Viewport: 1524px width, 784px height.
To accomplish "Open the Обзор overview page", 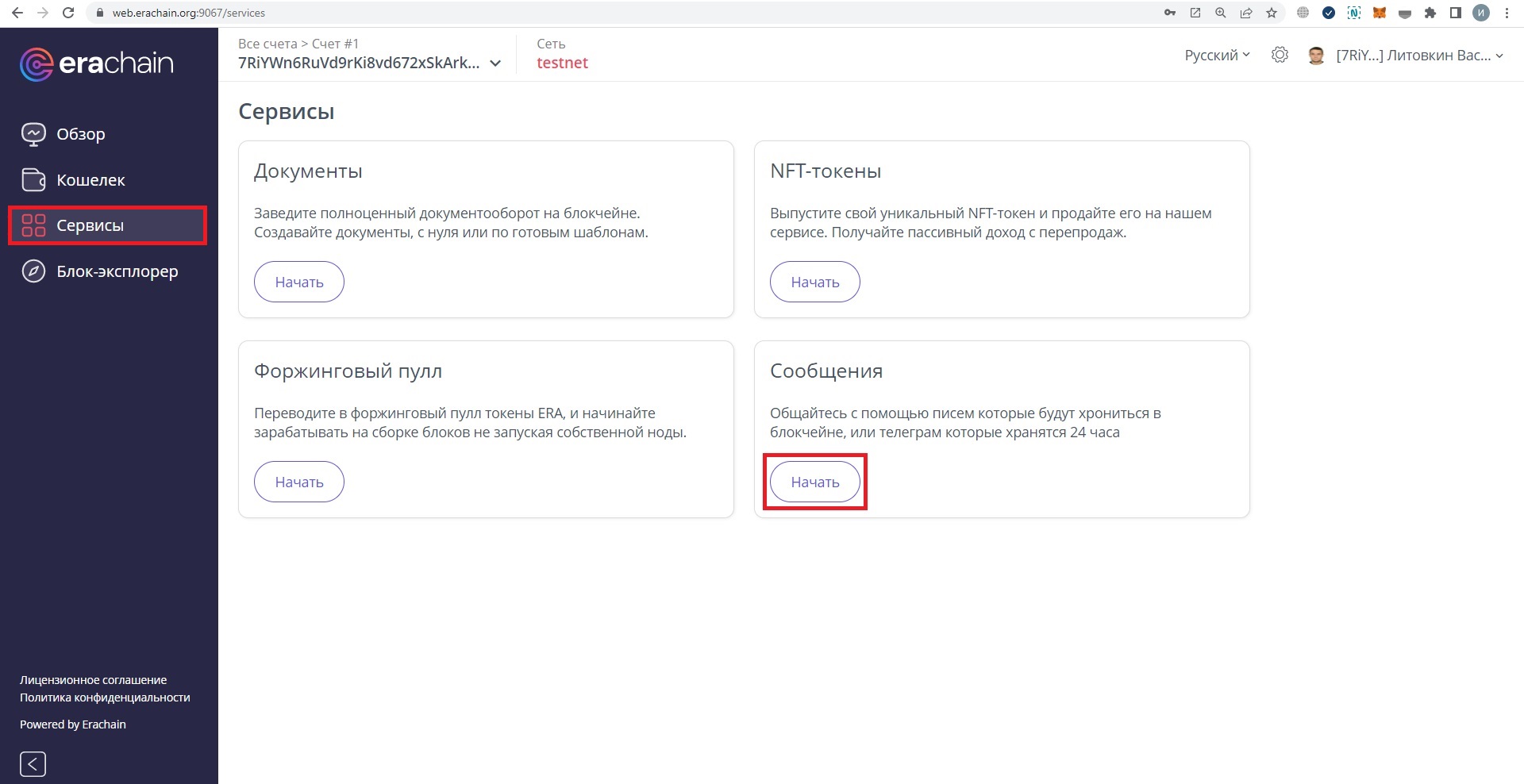I will point(80,134).
